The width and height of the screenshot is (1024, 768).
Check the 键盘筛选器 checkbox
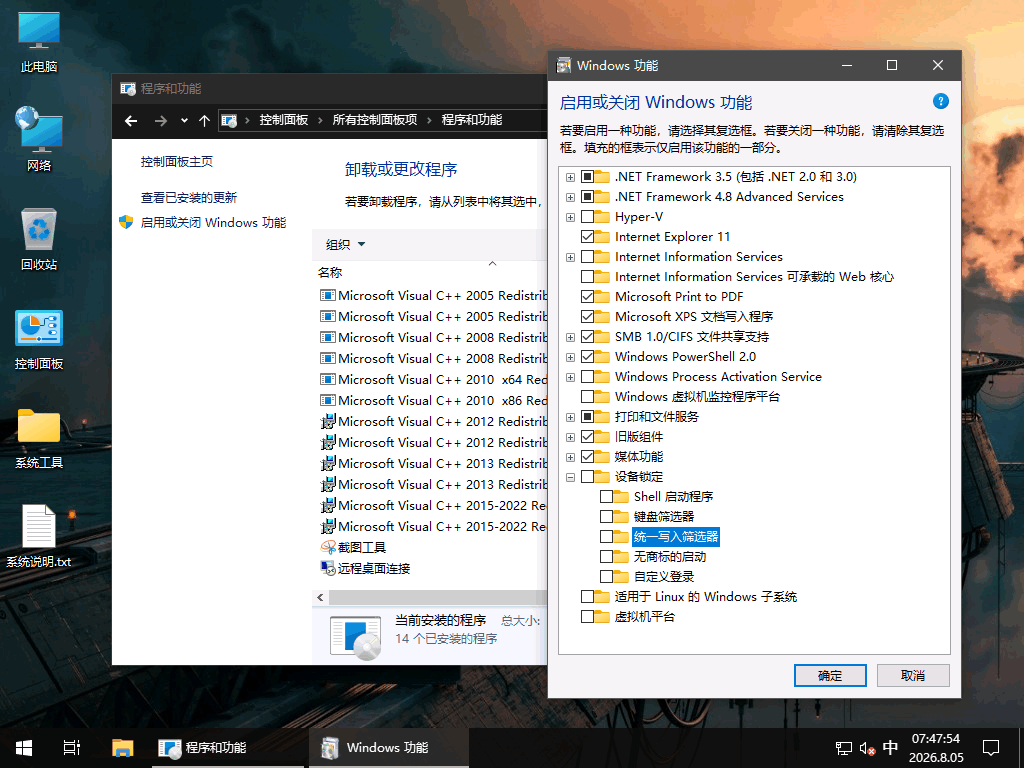click(606, 517)
